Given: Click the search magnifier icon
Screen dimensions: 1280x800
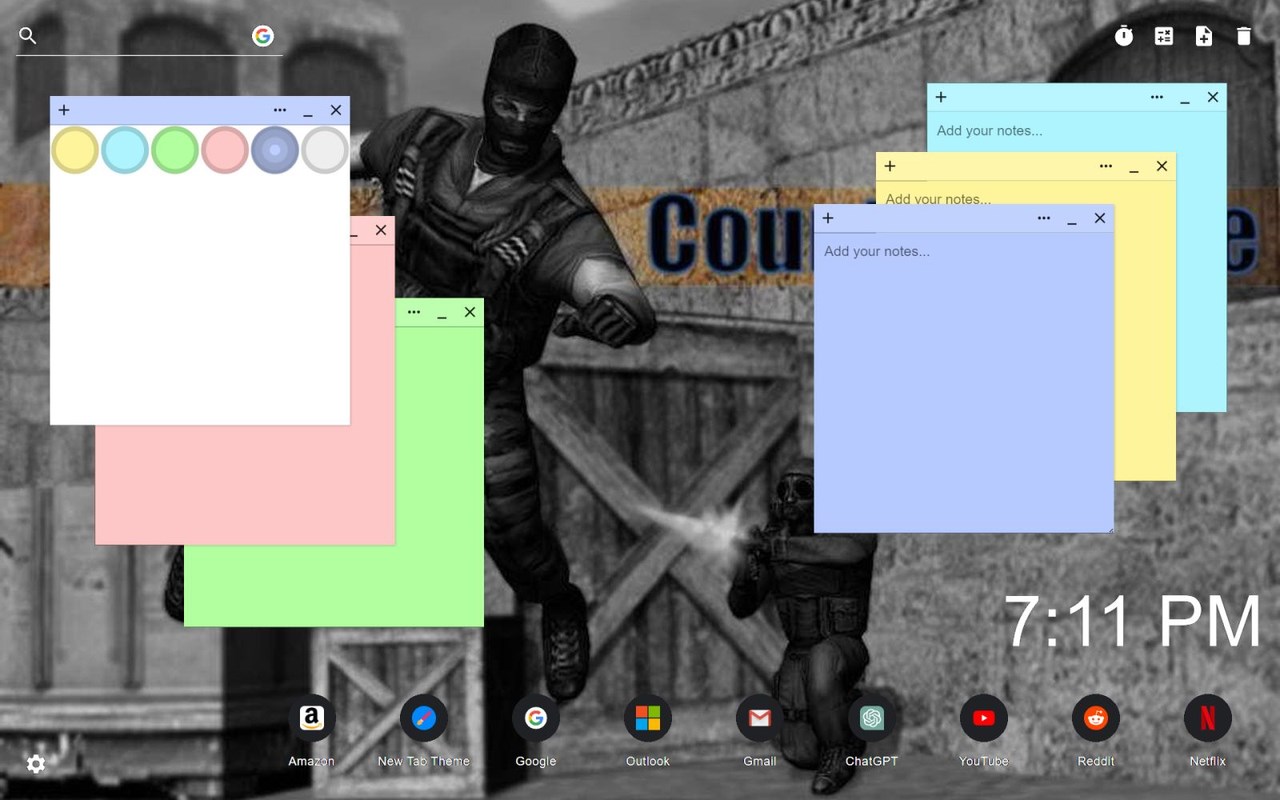Looking at the screenshot, I should point(28,36).
